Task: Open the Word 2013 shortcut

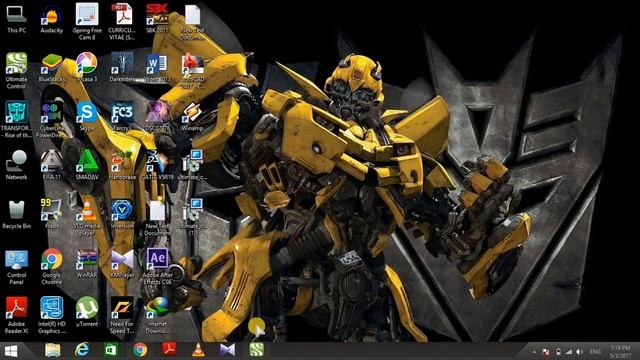Action: tap(157, 68)
